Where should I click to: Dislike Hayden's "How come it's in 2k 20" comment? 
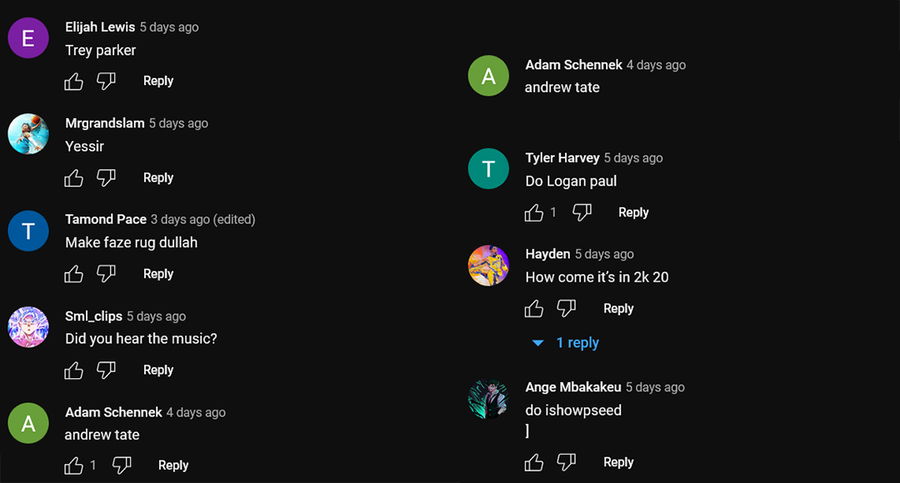pyautogui.click(x=566, y=308)
